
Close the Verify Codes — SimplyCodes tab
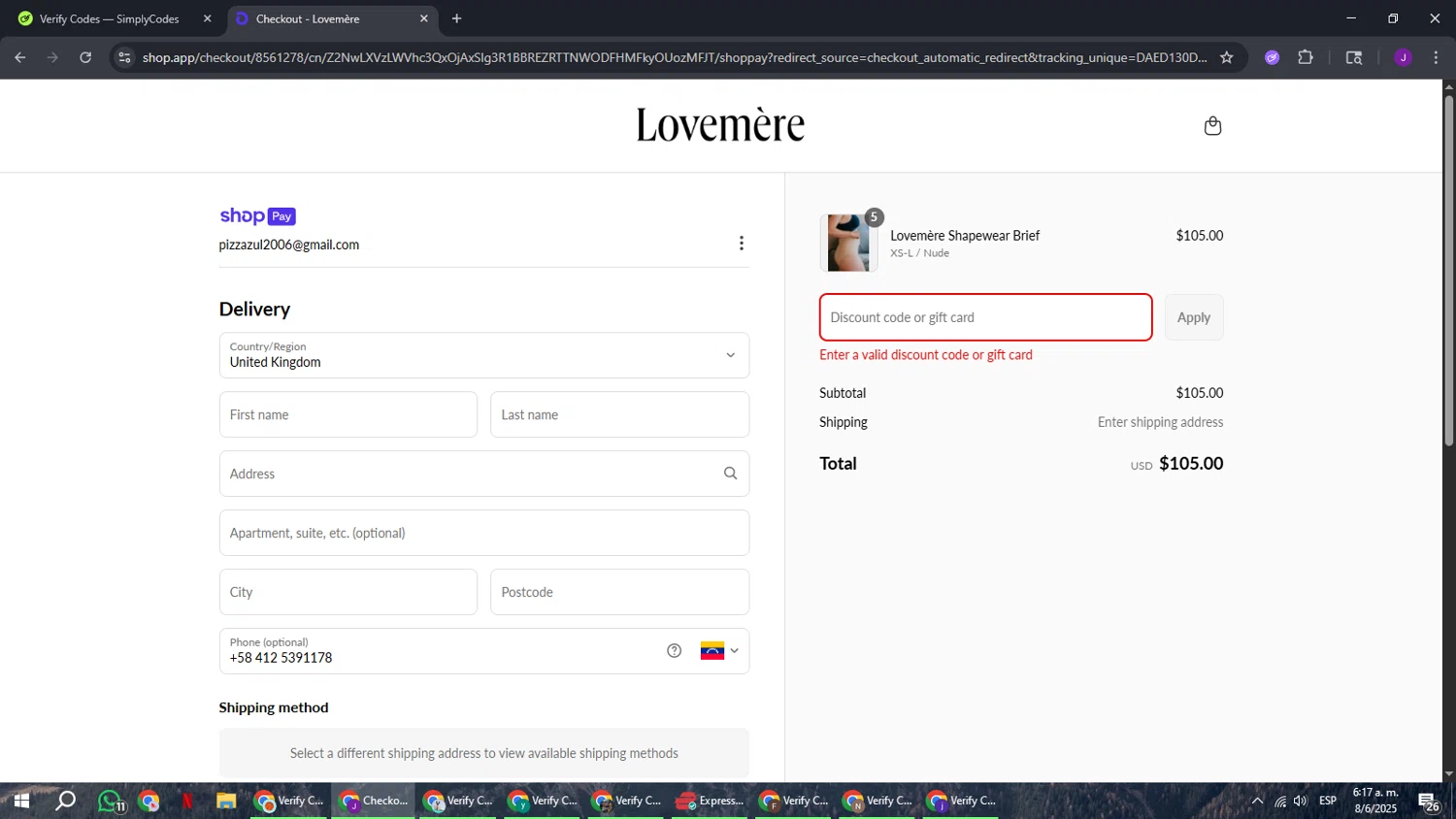207,18
